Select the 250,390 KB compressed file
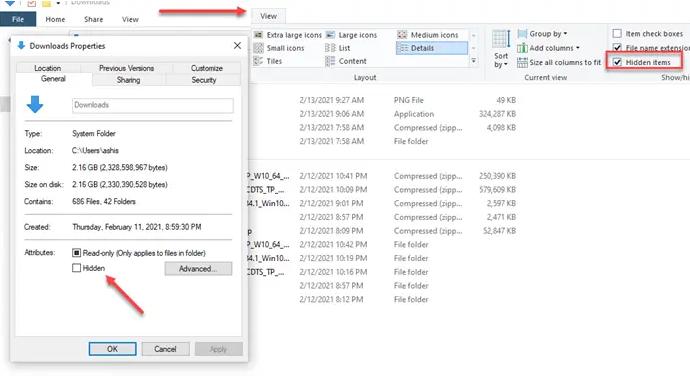Screen dimensions: 690x378 click(x=383, y=176)
